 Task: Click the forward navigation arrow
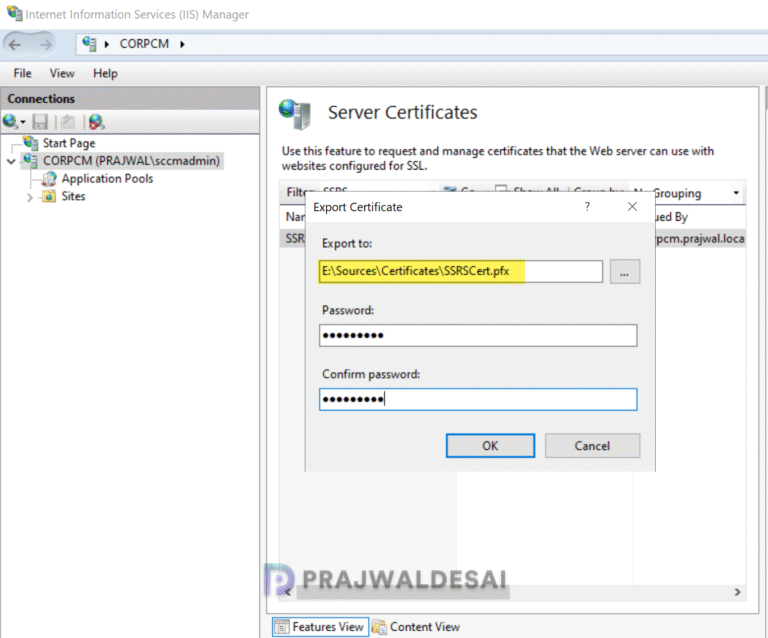45,45
